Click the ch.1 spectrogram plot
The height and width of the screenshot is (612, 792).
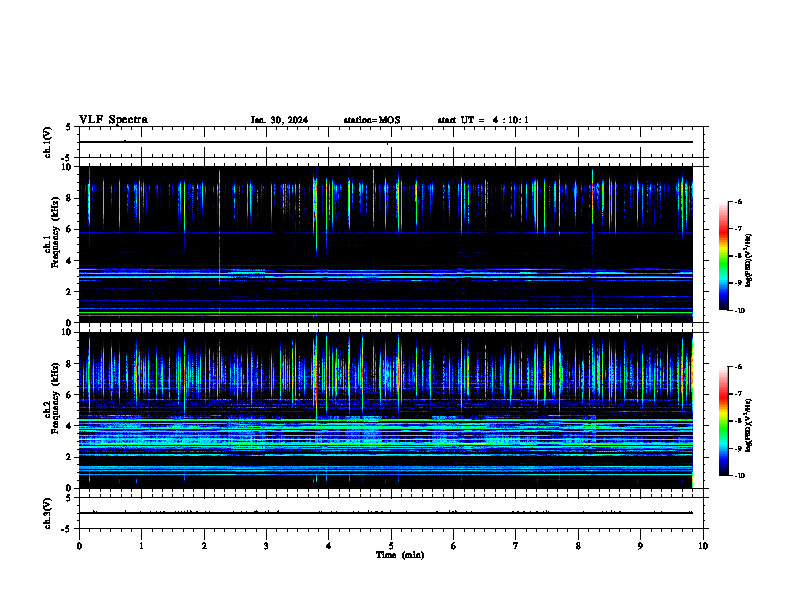[x=386, y=244]
